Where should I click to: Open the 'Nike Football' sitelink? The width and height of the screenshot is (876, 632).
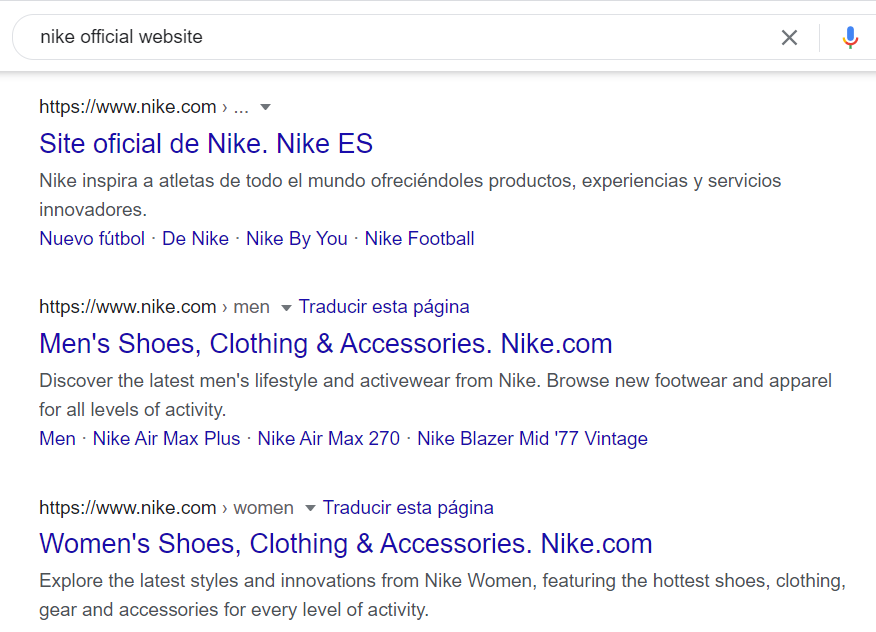(419, 238)
